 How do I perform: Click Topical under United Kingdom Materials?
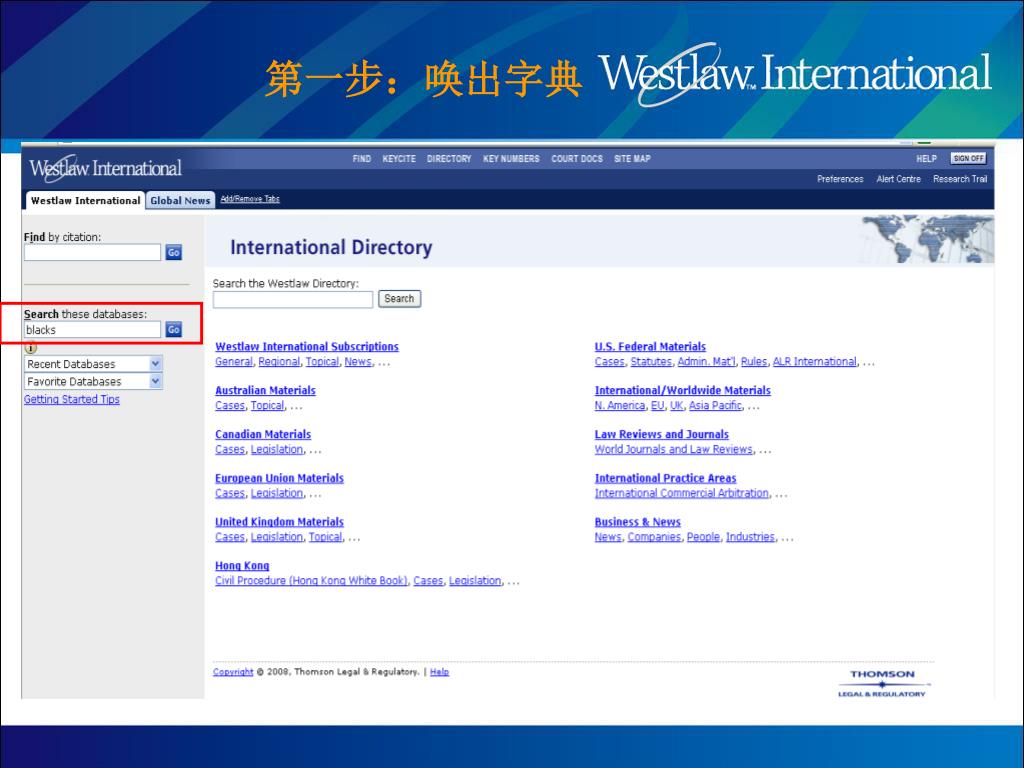click(325, 537)
